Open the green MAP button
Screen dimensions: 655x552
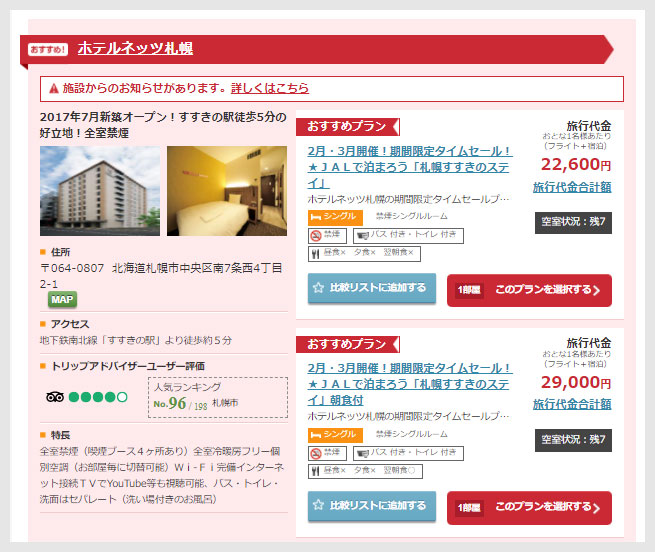(62, 300)
